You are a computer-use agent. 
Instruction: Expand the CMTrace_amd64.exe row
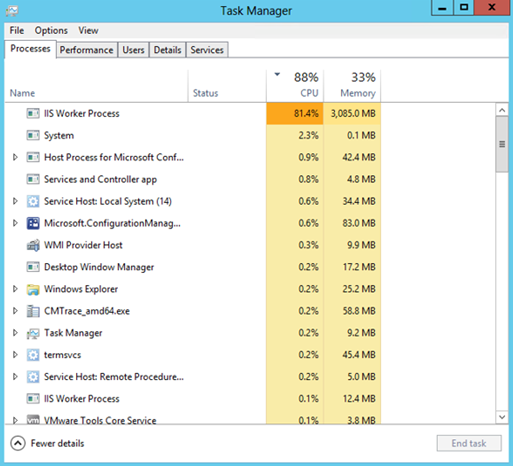click(15, 311)
